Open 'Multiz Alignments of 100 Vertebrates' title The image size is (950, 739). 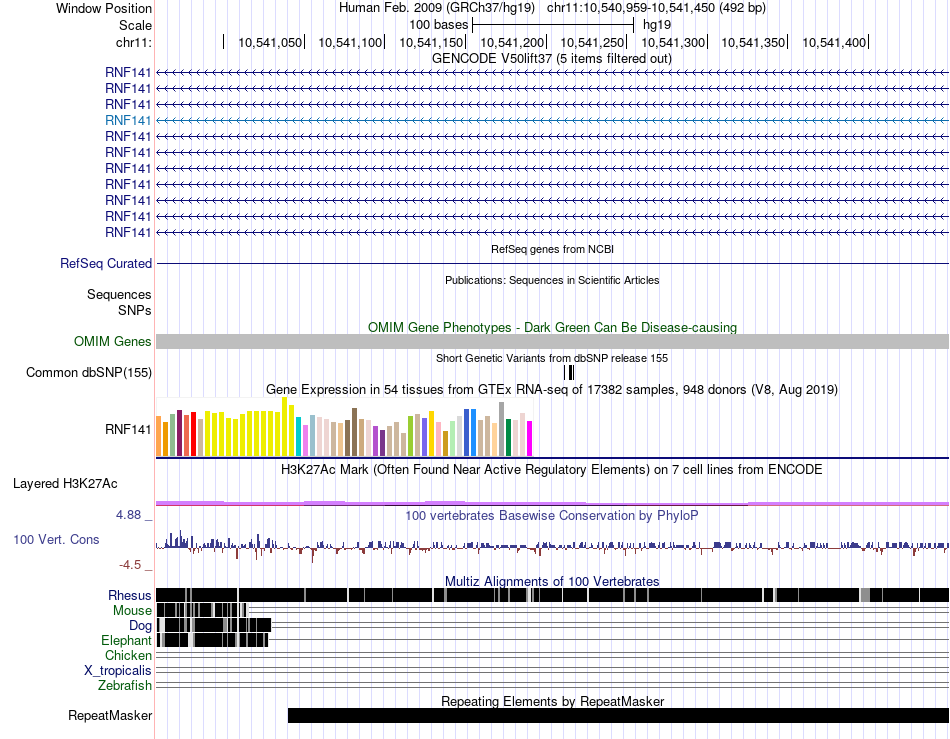552,582
